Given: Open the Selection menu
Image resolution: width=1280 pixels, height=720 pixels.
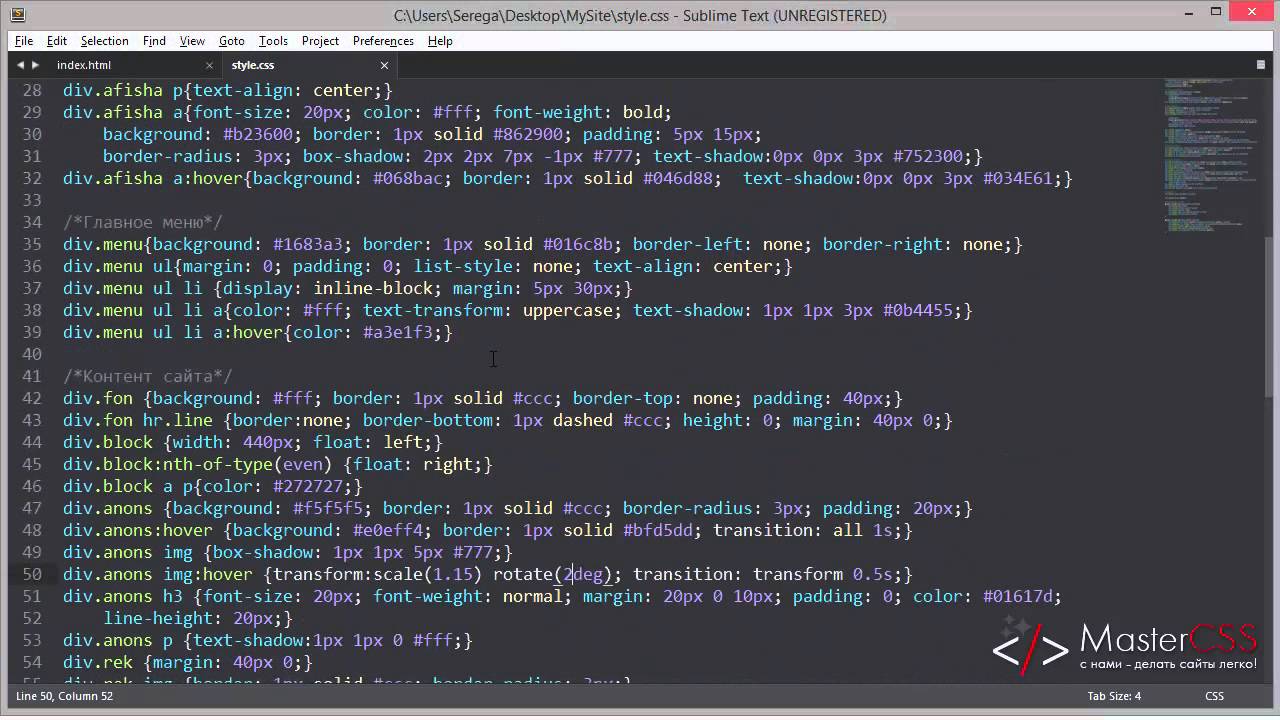Looking at the screenshot, I should click(105, 41).
